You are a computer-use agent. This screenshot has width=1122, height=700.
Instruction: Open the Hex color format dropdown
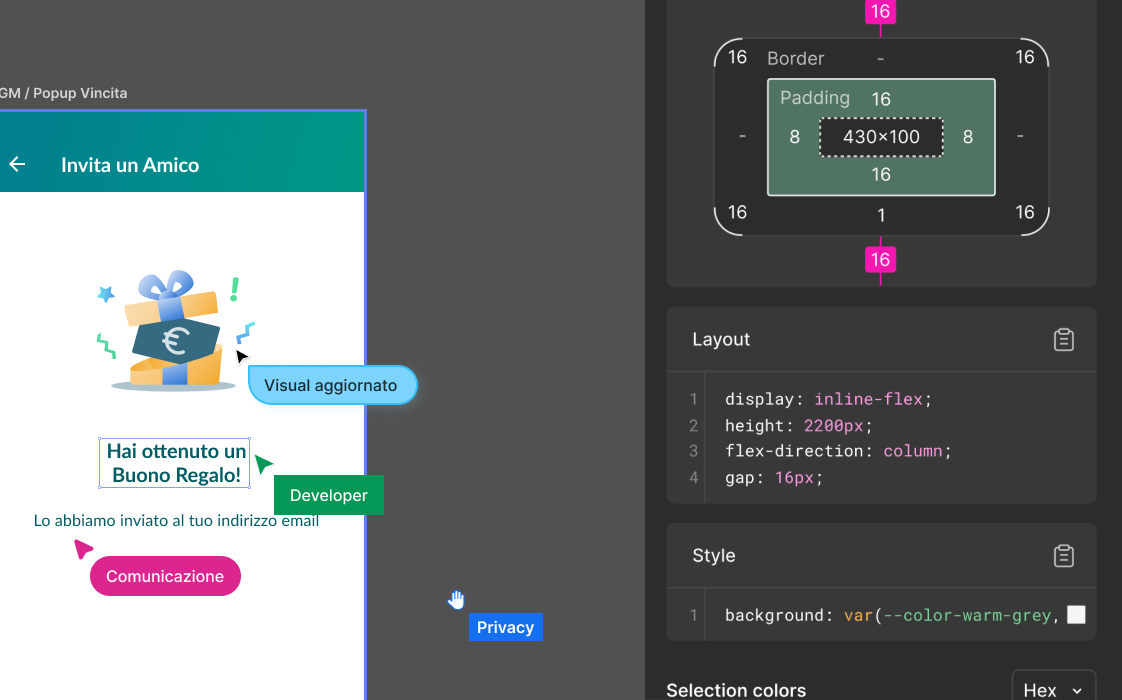[x=1053, y=689]
